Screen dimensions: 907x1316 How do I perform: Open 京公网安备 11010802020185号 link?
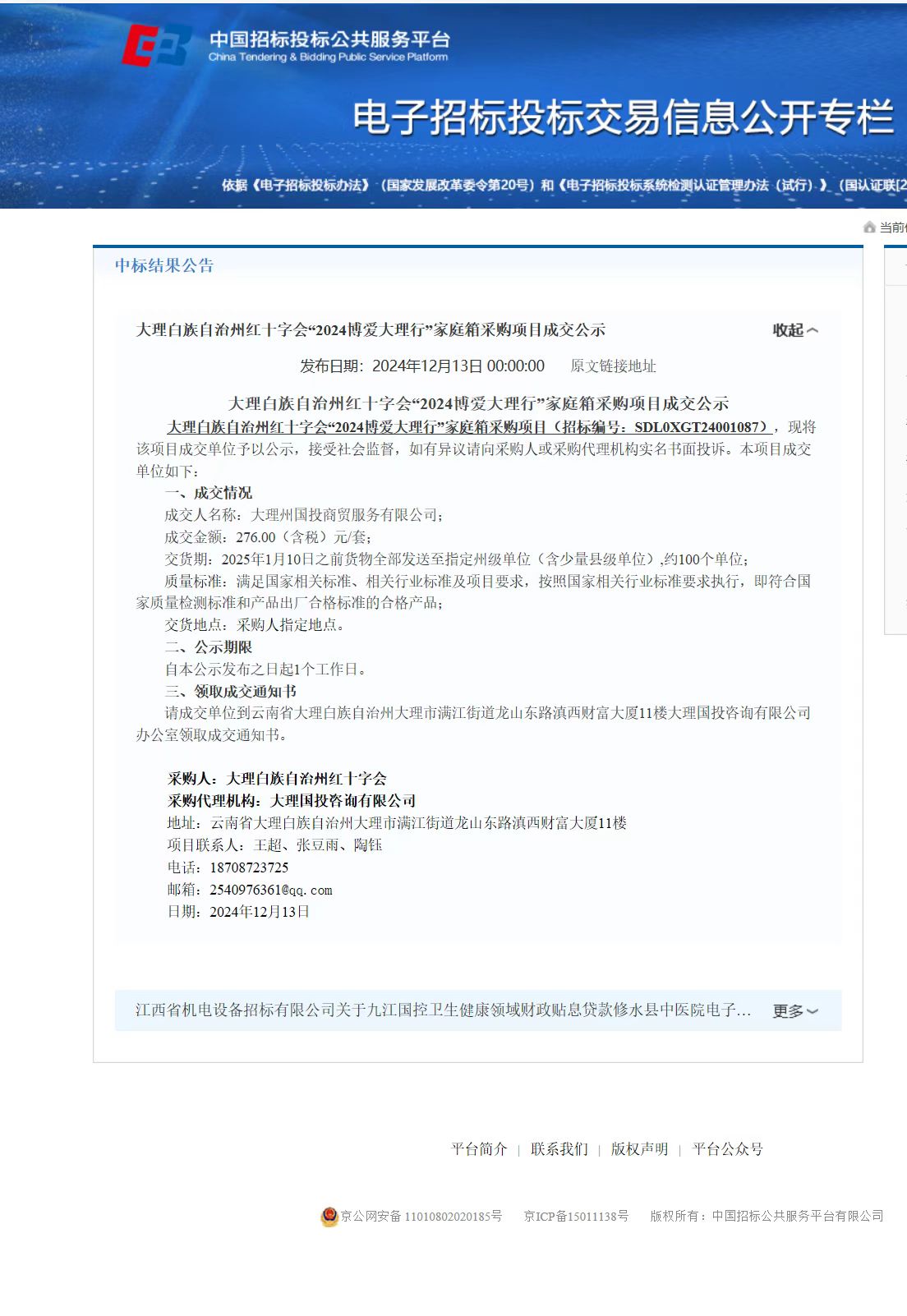tap(421, 1216)
